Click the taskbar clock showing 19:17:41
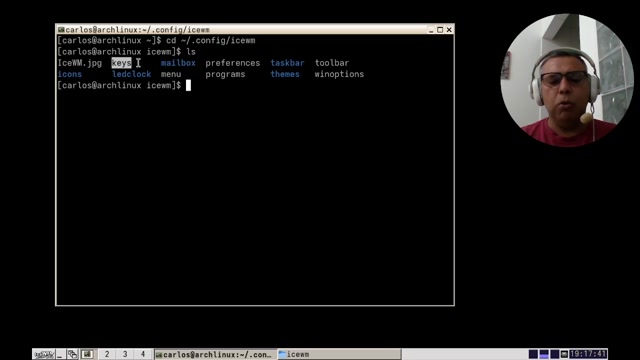Screen dimensions: 640x360 click(588, 354)
